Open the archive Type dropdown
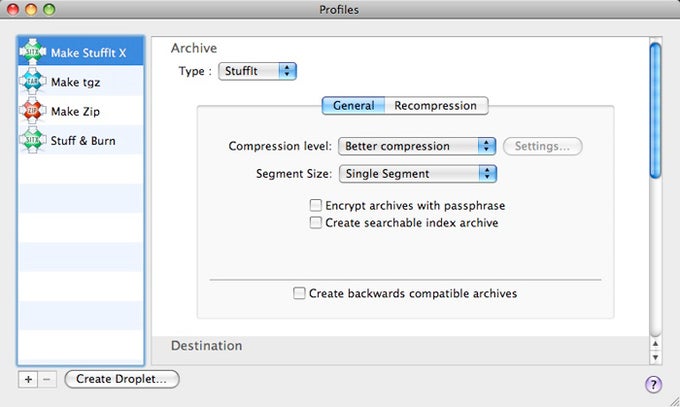The width and height of the screenshot is (680, 407). click(x=257, y=71)
